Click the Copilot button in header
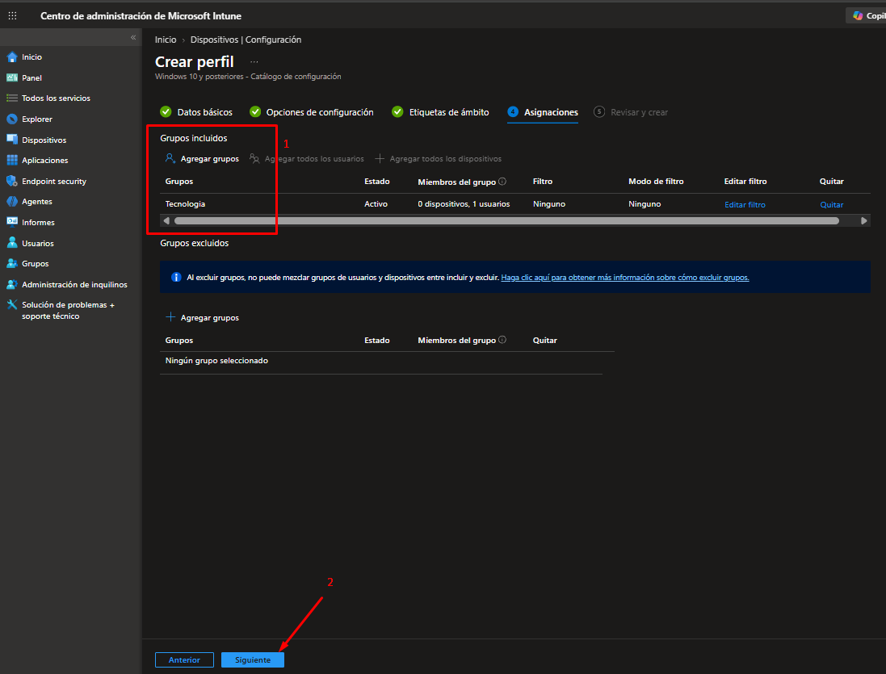The image size is (886, 674). click(x=867, y=16)
